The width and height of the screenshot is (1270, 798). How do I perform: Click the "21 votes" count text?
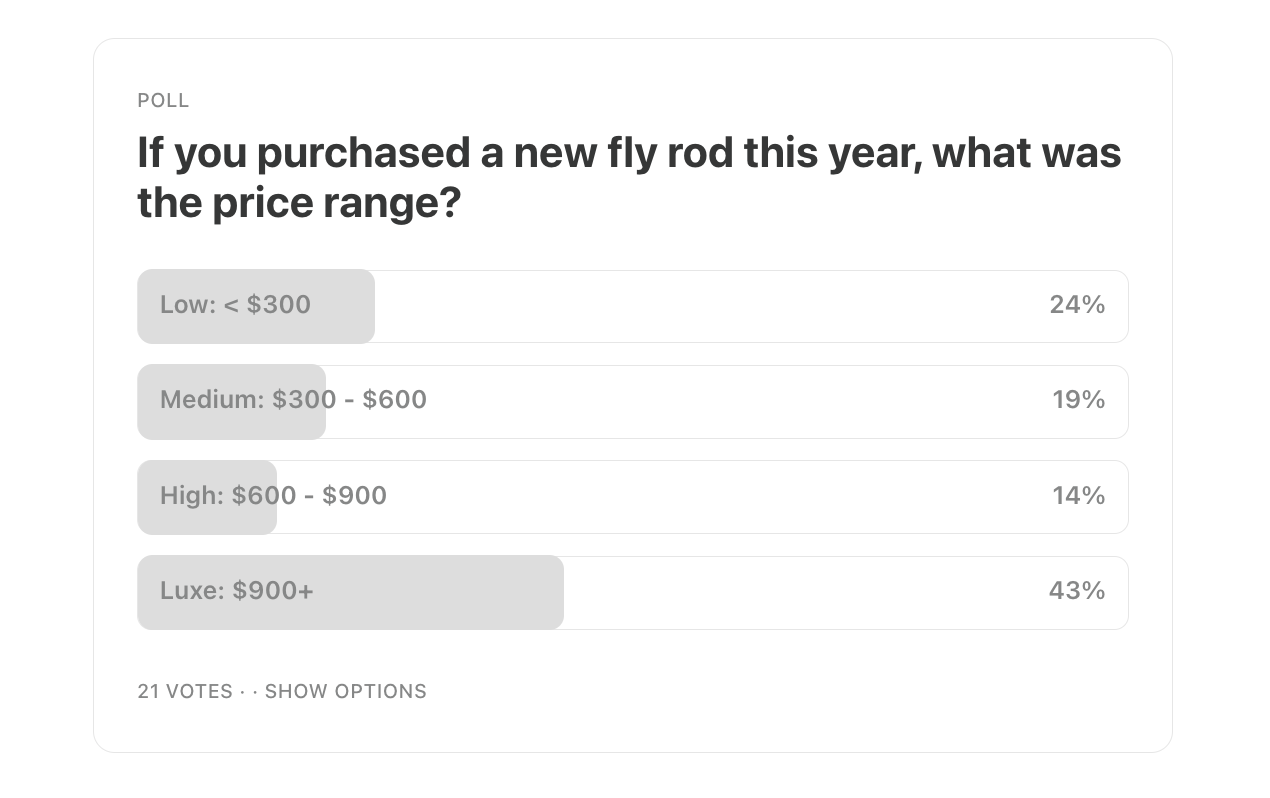click(x=185, y=691)
